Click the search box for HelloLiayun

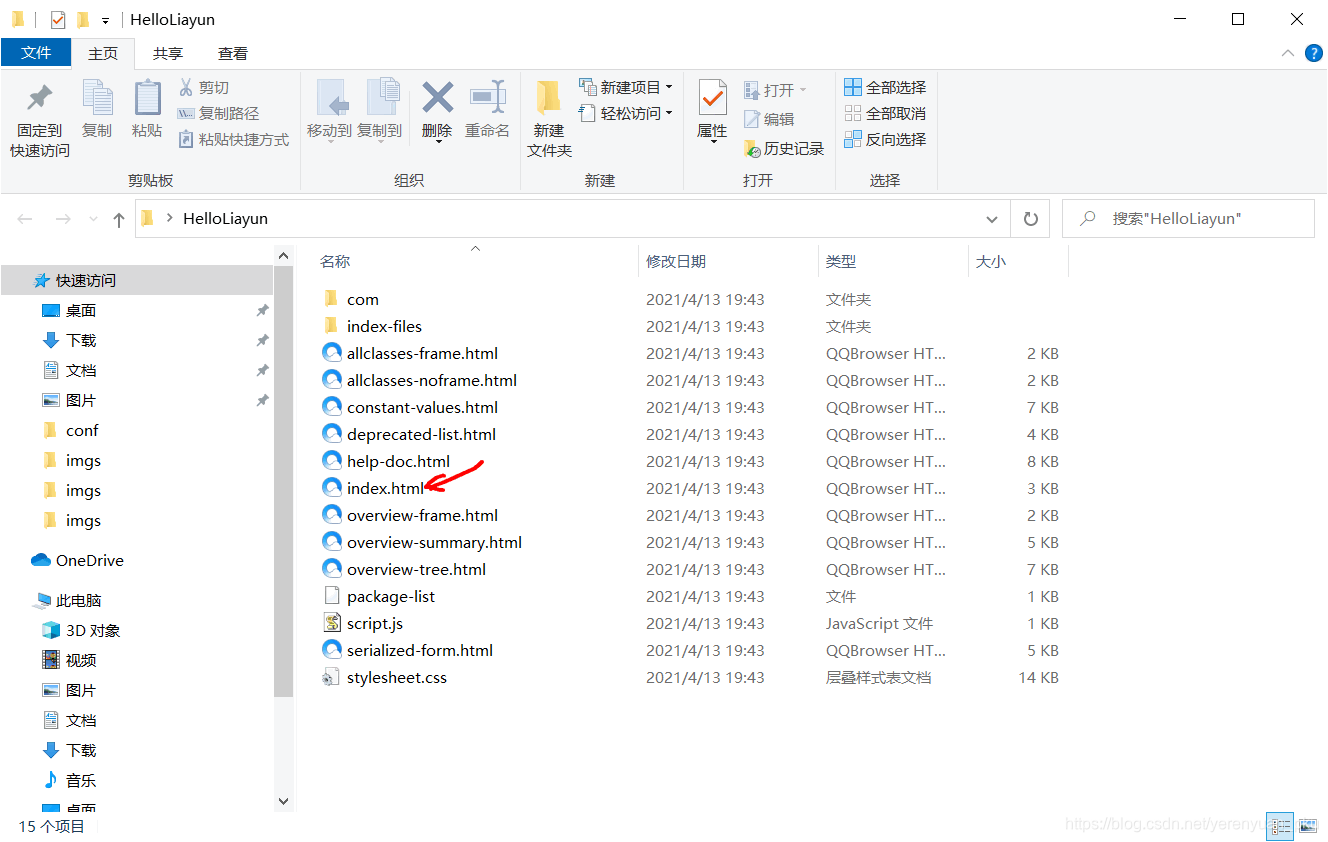(x=1188, y=218)
